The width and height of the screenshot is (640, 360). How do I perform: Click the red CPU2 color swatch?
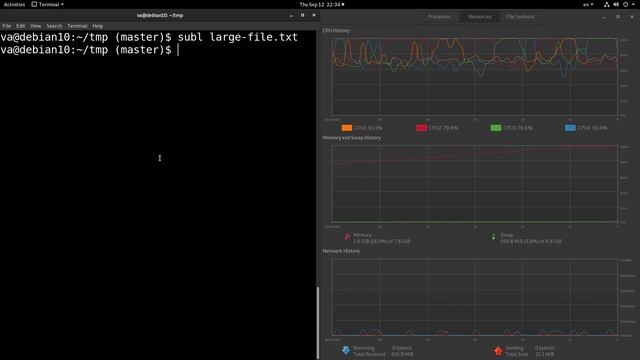point(421,128)
